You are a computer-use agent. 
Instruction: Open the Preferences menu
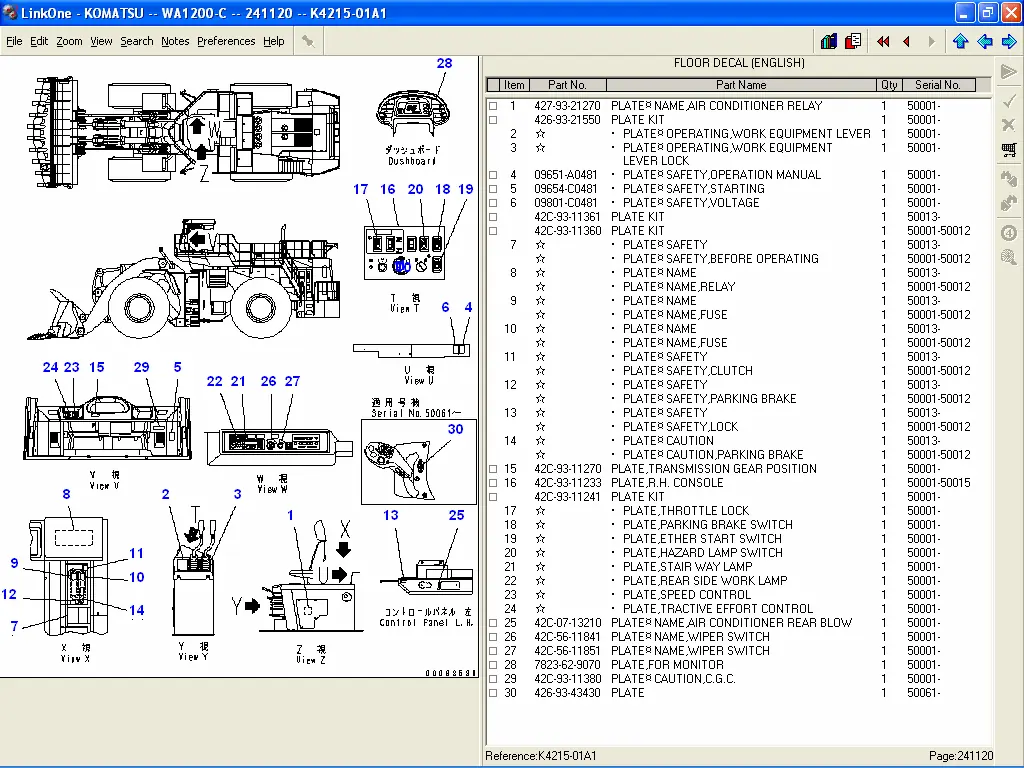pyautogui.click(x=226, y=41)
